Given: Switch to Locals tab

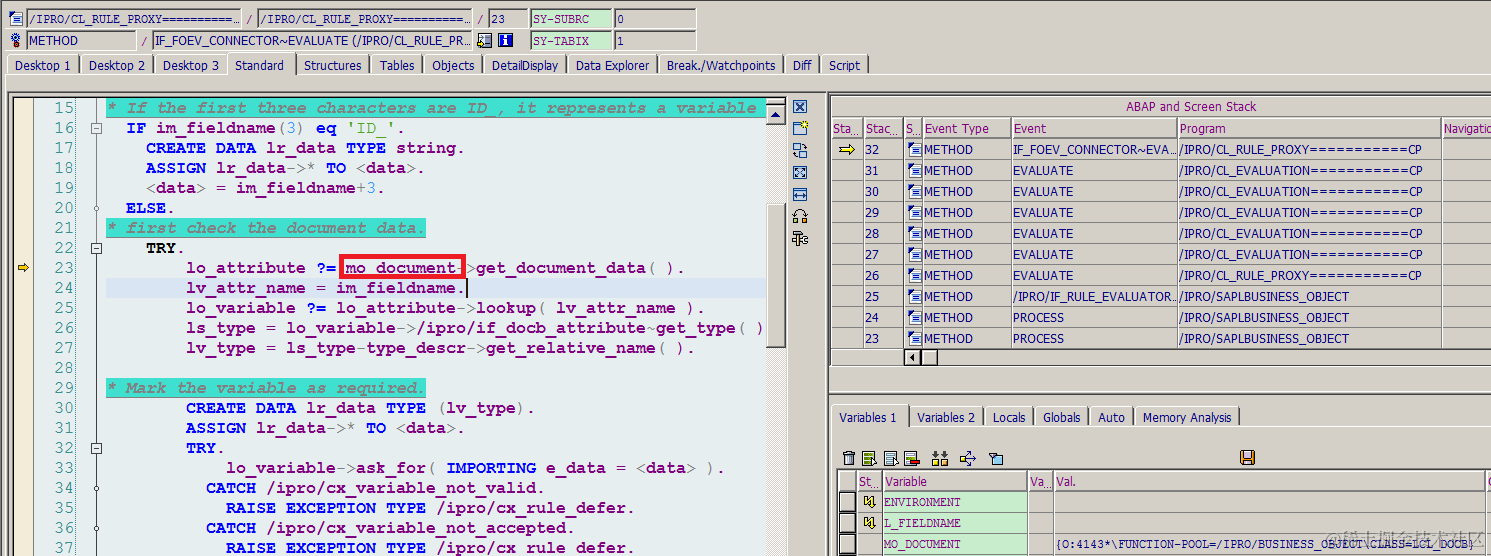Looking at the screenshot, I should point(1009,417).
